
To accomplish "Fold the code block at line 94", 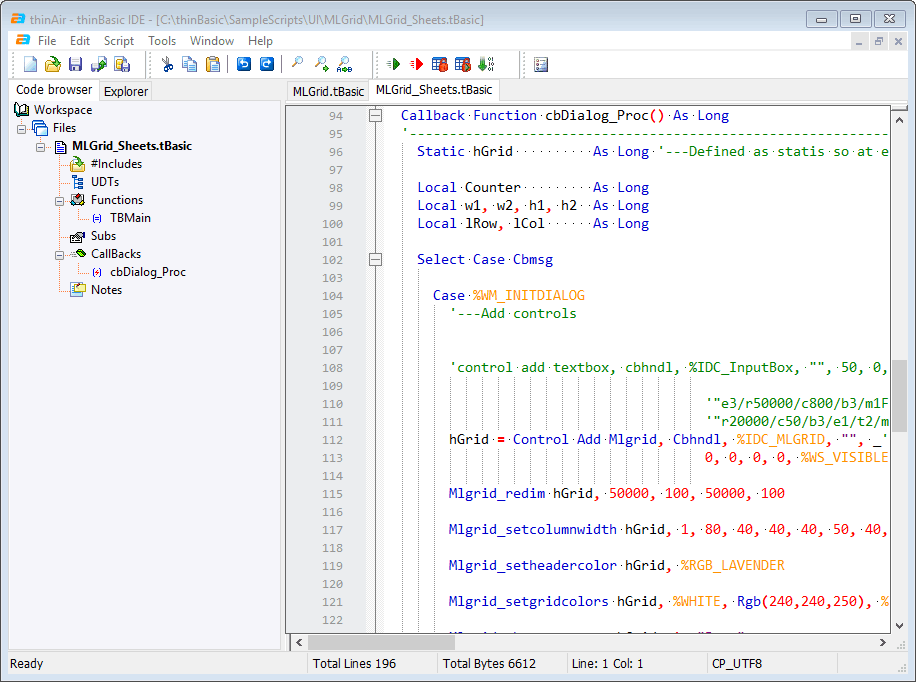I will (x=376, y=116).
